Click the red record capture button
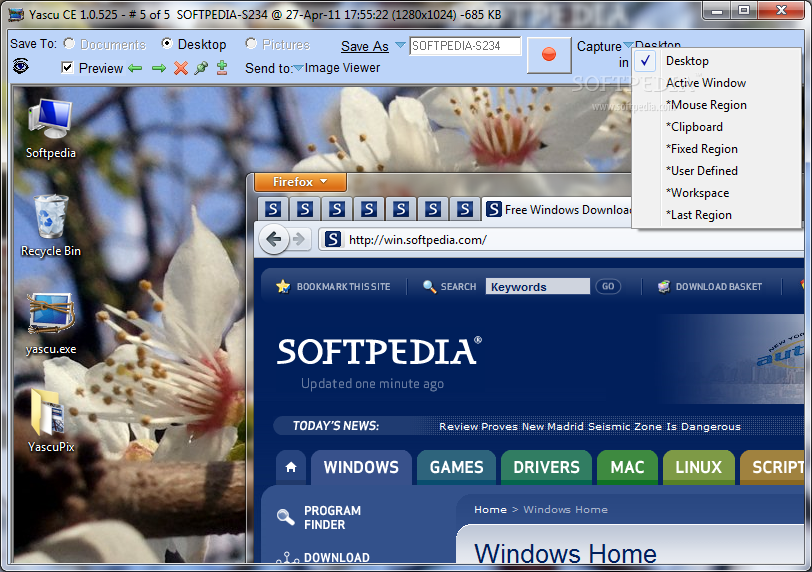 (x=549, y=54)
